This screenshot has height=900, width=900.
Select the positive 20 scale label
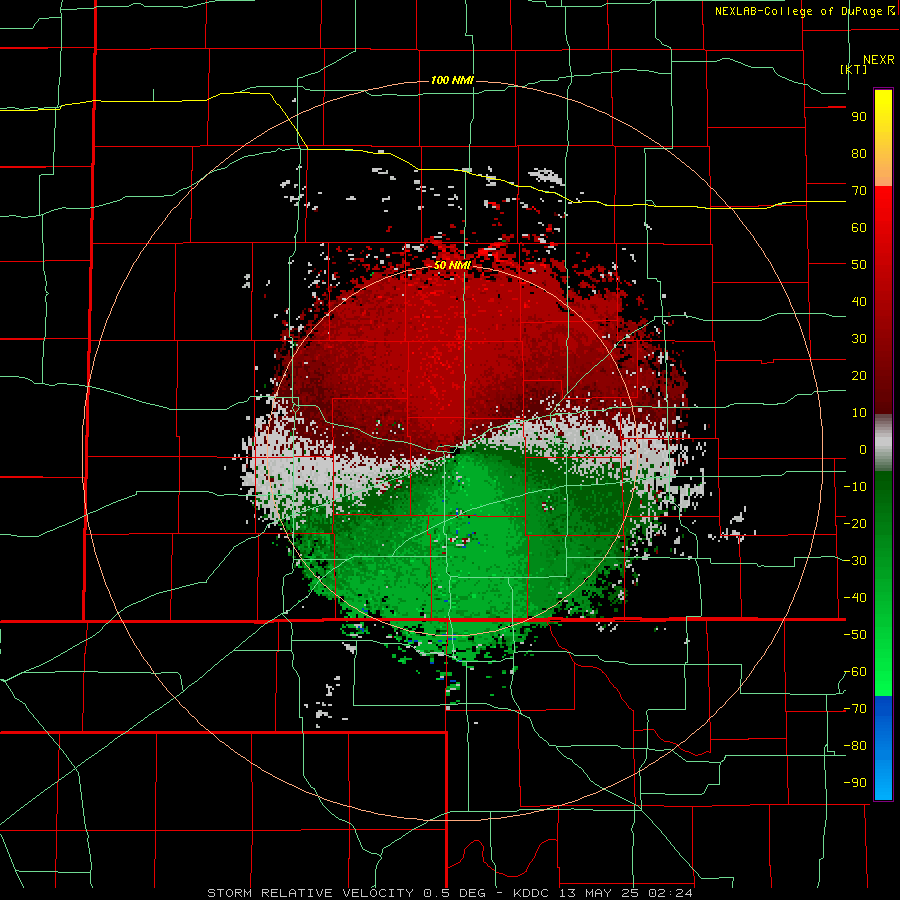point(859,376)
